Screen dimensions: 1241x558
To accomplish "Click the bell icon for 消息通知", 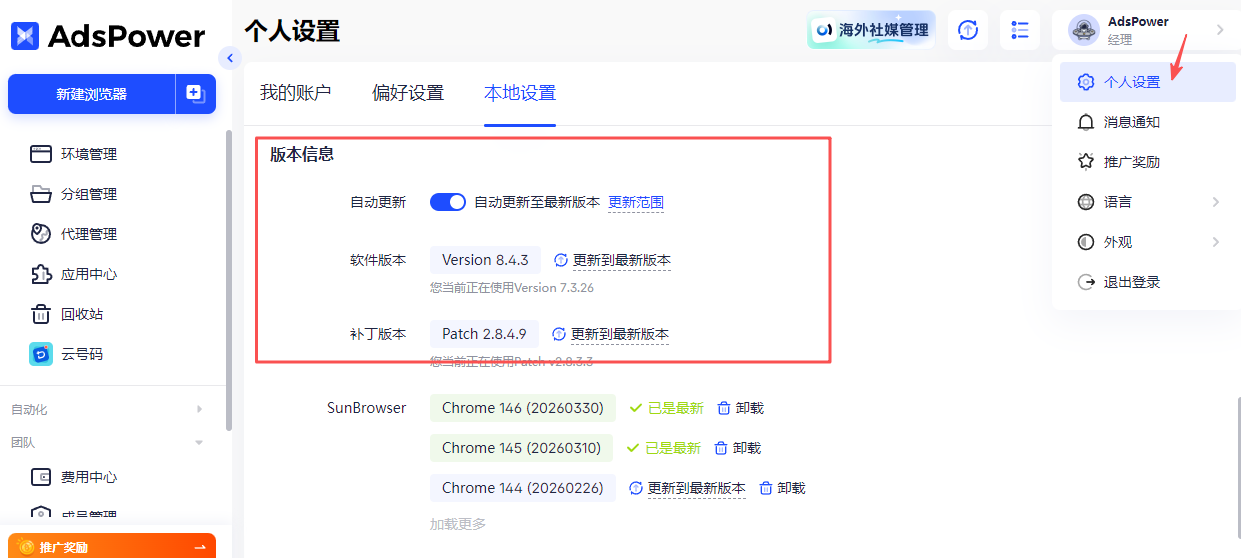I will 1086,122.
